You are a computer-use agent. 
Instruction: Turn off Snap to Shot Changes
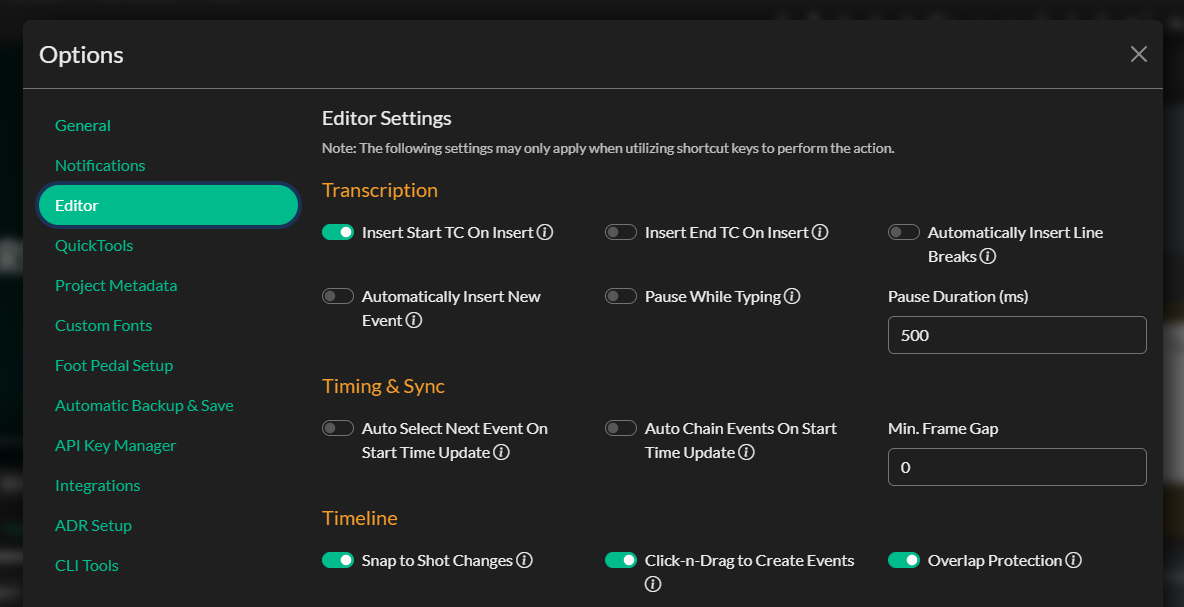(x=338, y=561)
